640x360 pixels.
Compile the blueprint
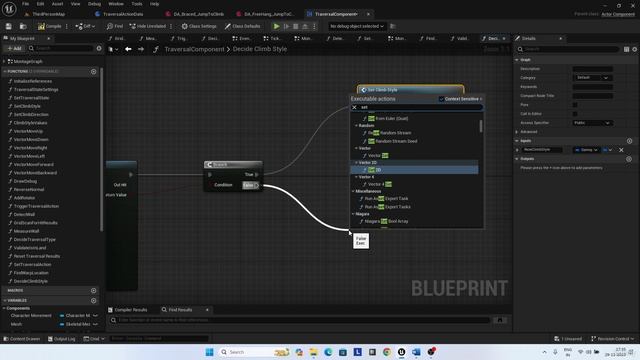point(49,26)
